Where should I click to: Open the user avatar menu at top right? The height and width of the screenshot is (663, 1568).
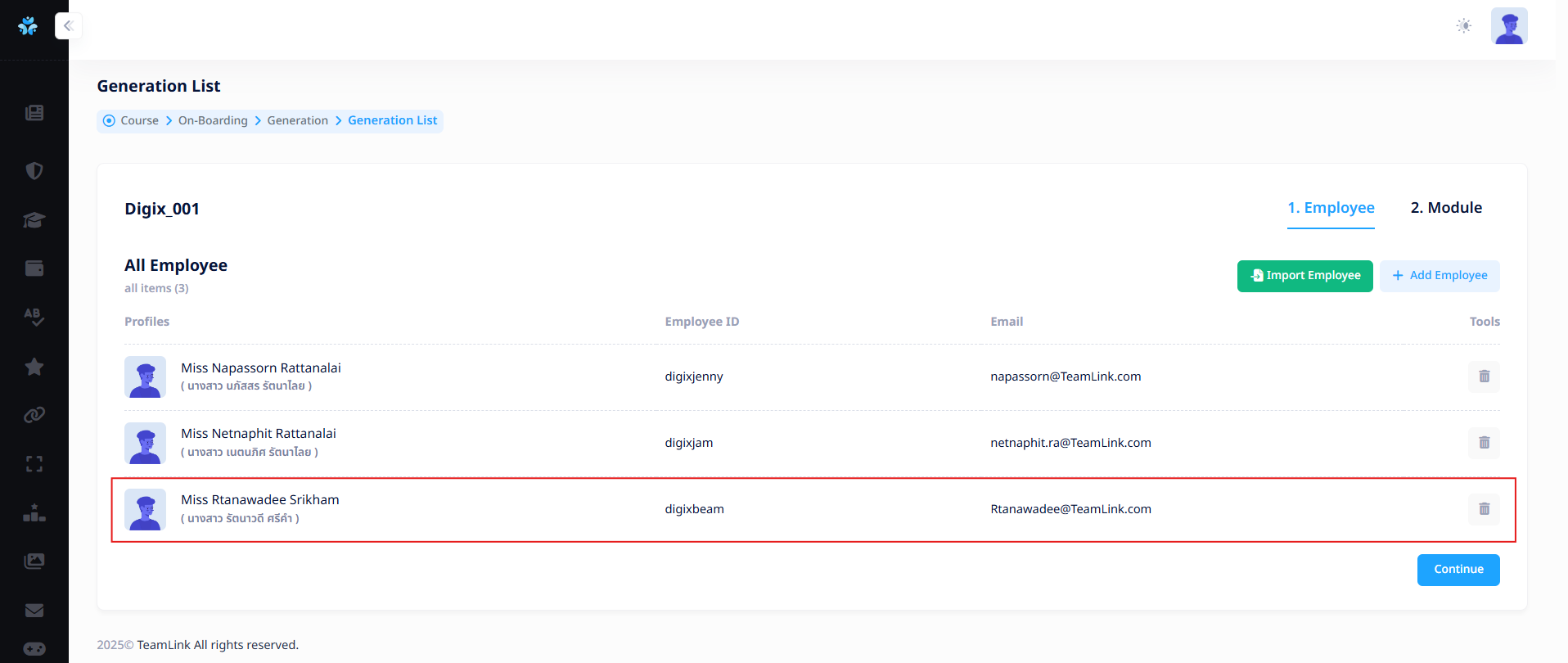pyautogui.click(x=1509, y=26)
